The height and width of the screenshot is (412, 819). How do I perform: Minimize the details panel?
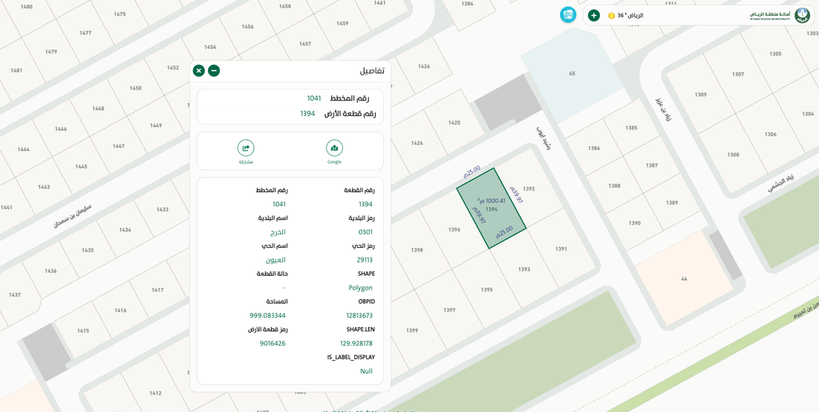tap(214, 71)
